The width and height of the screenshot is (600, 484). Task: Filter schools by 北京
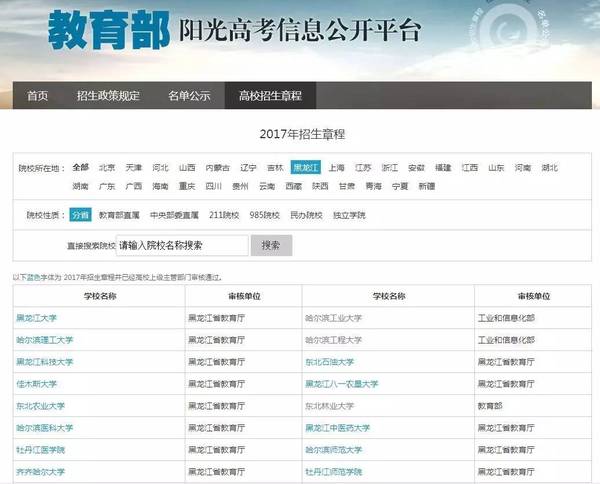click(107, 168)
